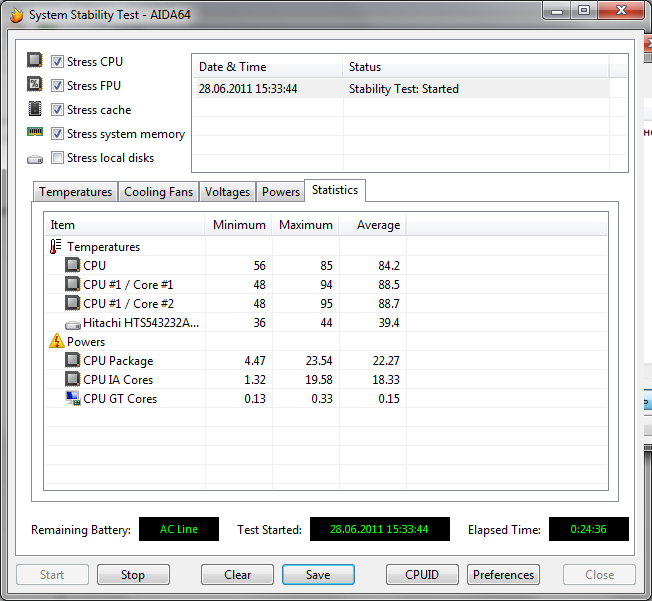Toggle the Stress system memory checkbox
The height and width of the screenshot is (601, 652).
tap(57, 134)
